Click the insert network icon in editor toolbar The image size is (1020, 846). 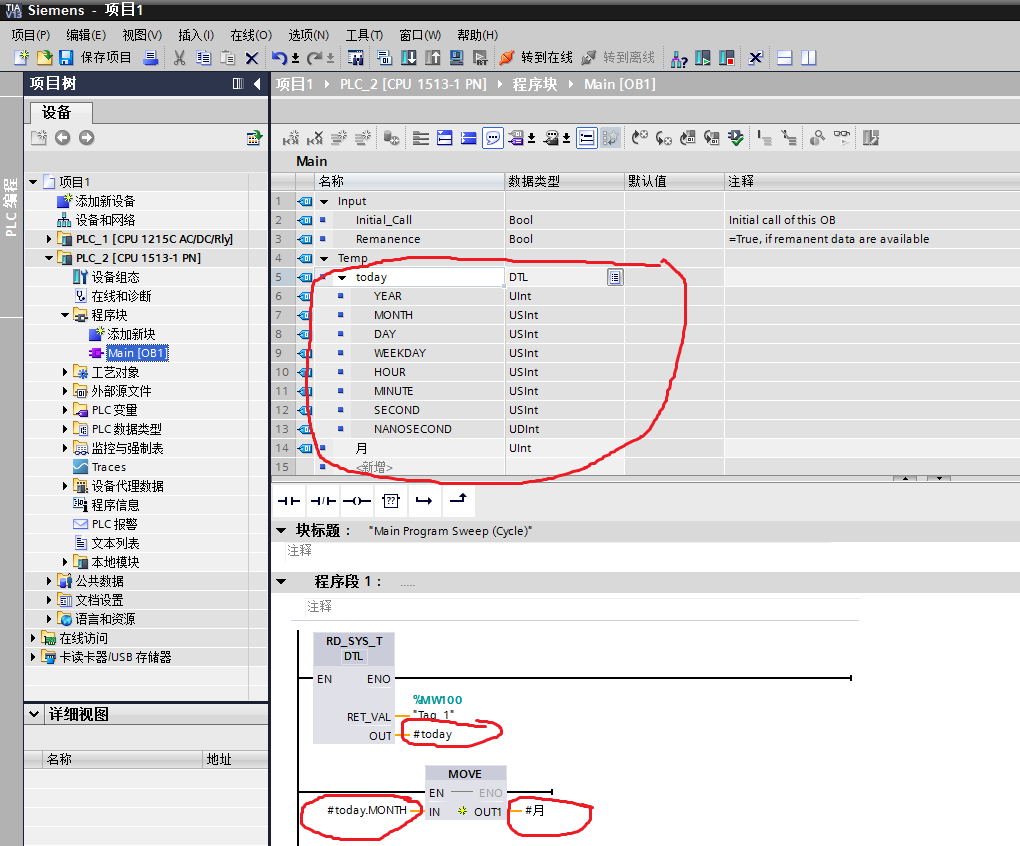[291, 138]
